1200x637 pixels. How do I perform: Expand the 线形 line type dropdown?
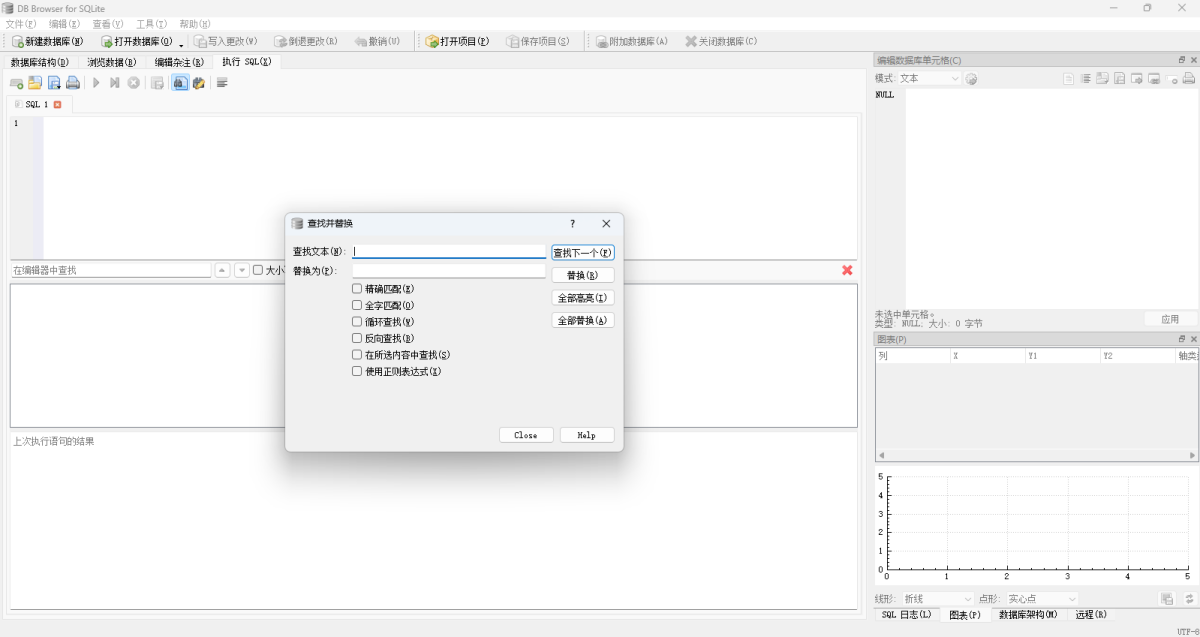coord(937,598)
